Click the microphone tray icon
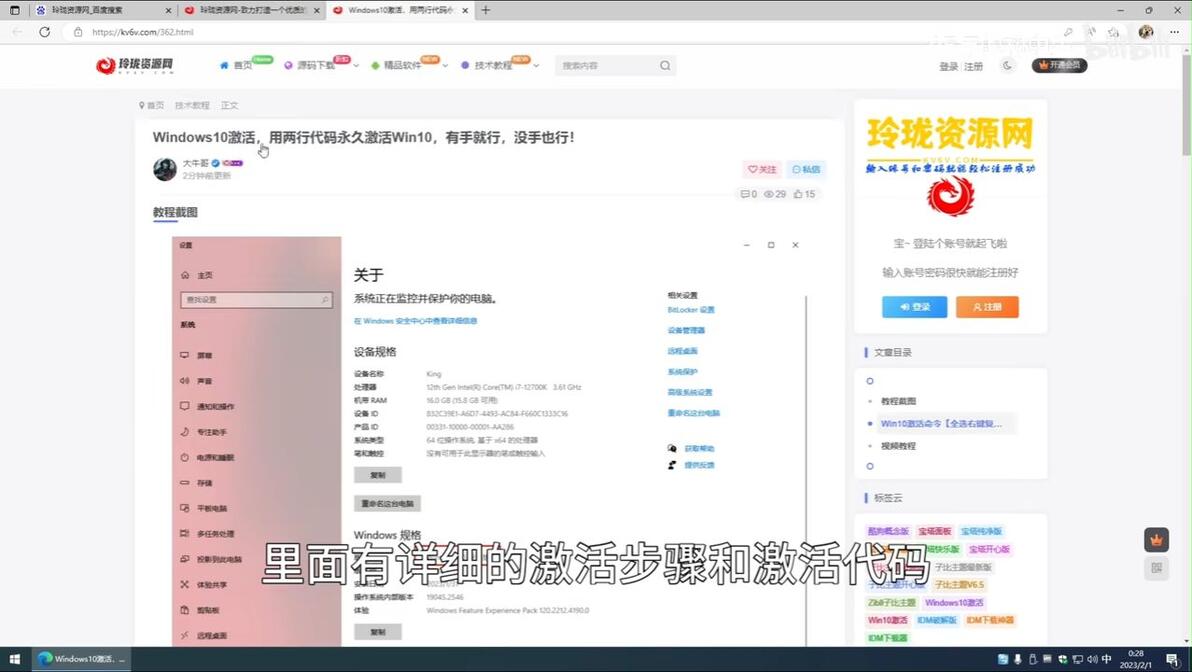This screenshot has width=1192, height=672. (1018, 659)
